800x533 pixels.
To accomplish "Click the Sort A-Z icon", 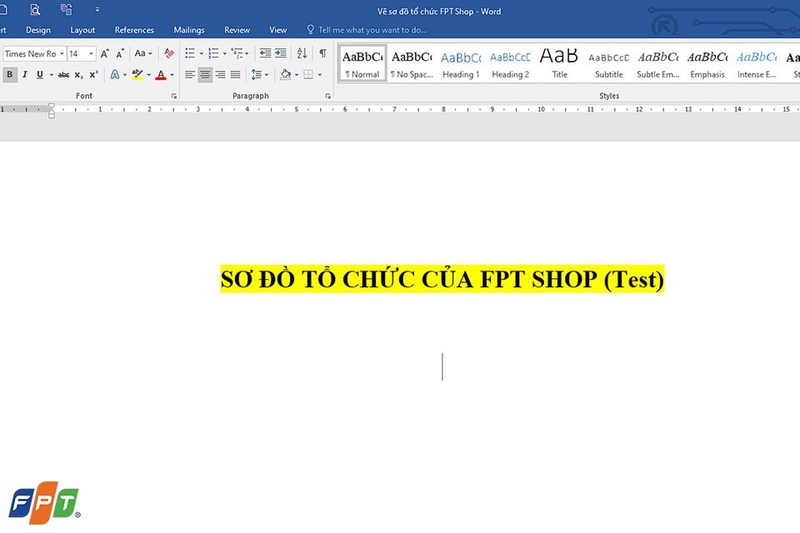I will 302,54.
